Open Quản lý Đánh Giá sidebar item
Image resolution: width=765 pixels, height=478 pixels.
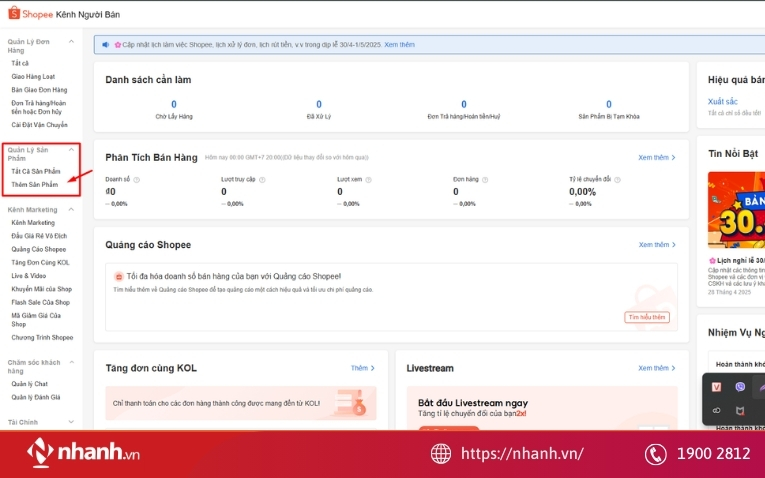[36, 397]
